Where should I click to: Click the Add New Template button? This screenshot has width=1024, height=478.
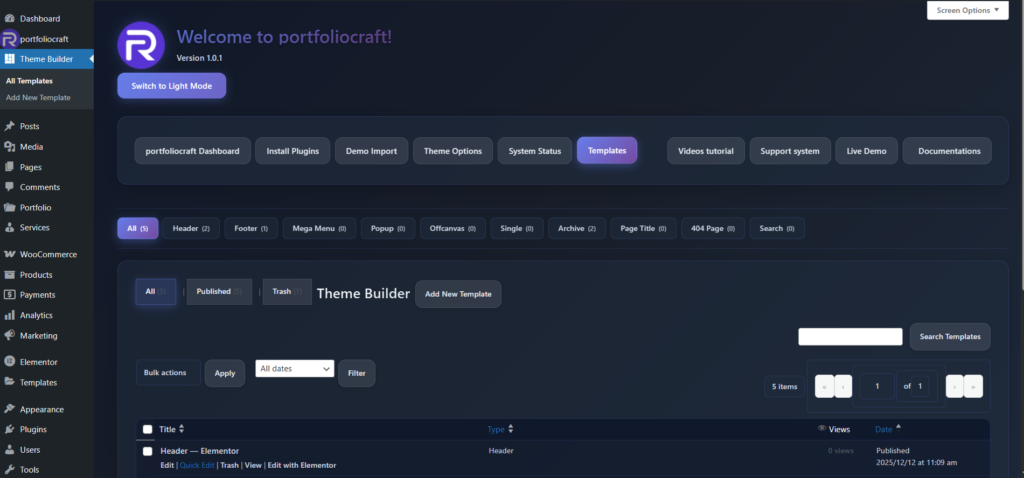458,294
